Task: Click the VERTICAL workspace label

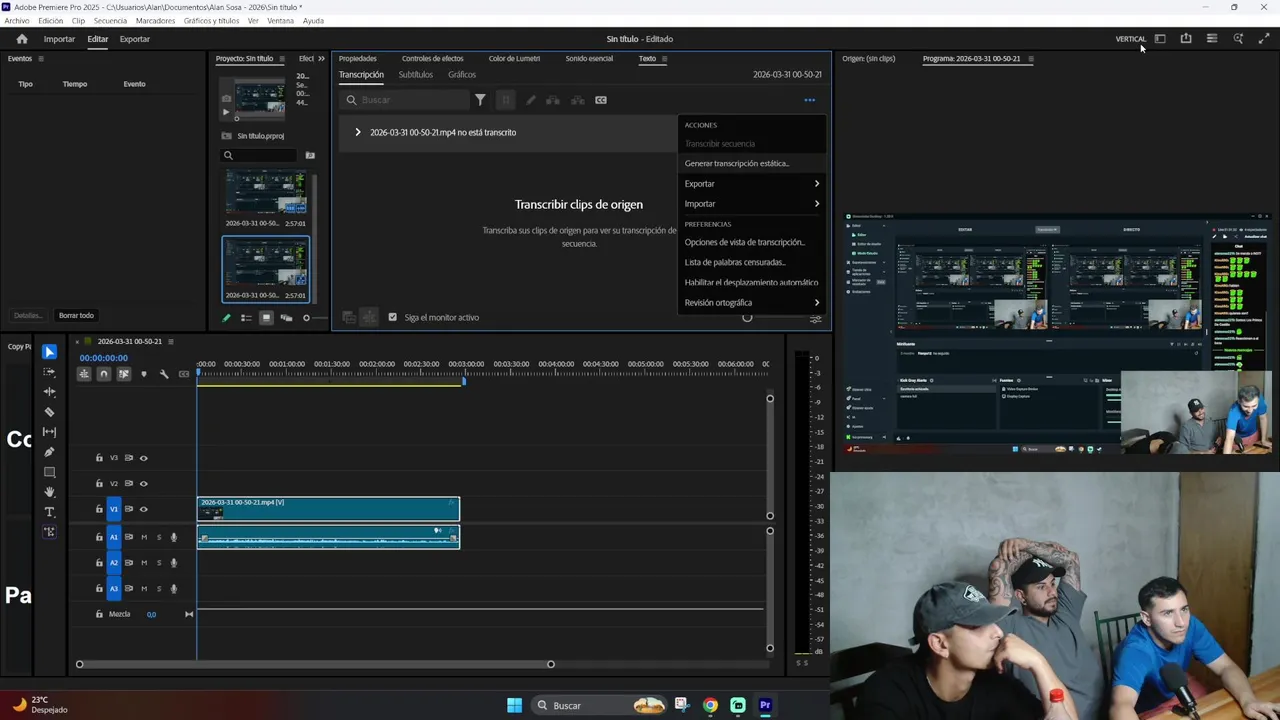Action: point(1131,39)
